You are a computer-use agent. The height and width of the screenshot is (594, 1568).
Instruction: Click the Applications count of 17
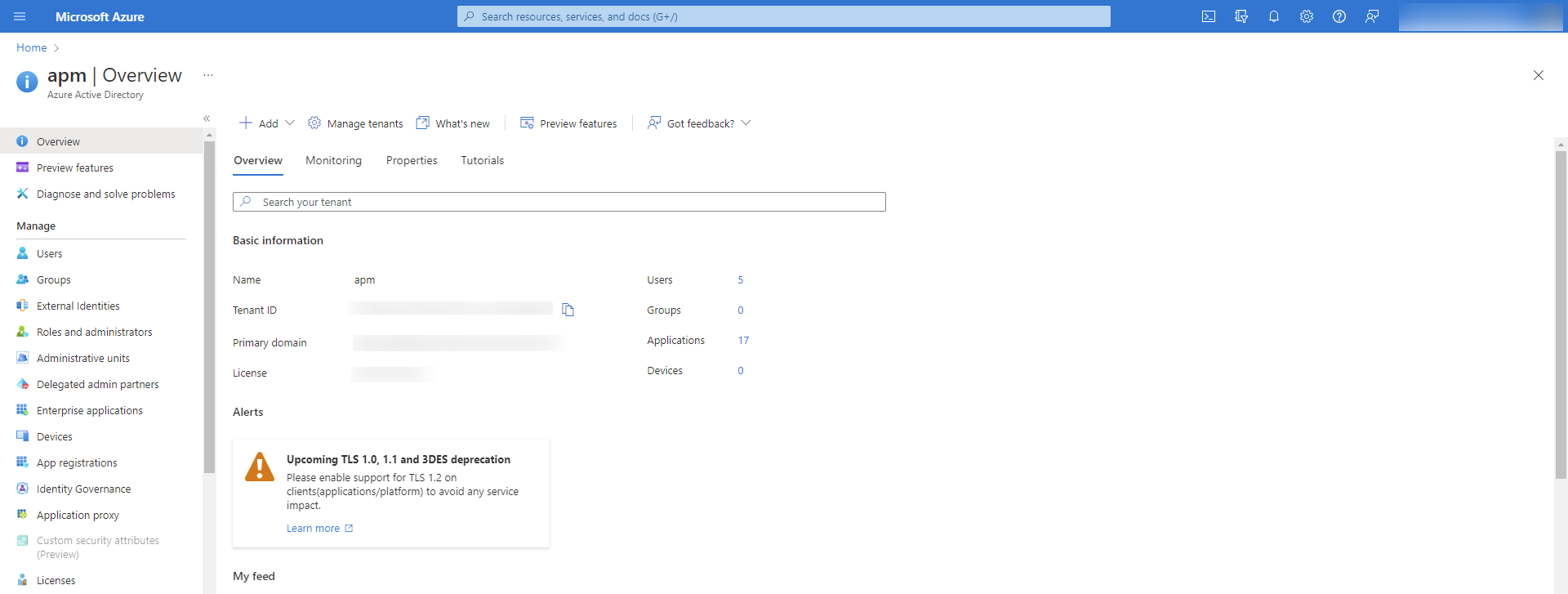coord(743,340)
